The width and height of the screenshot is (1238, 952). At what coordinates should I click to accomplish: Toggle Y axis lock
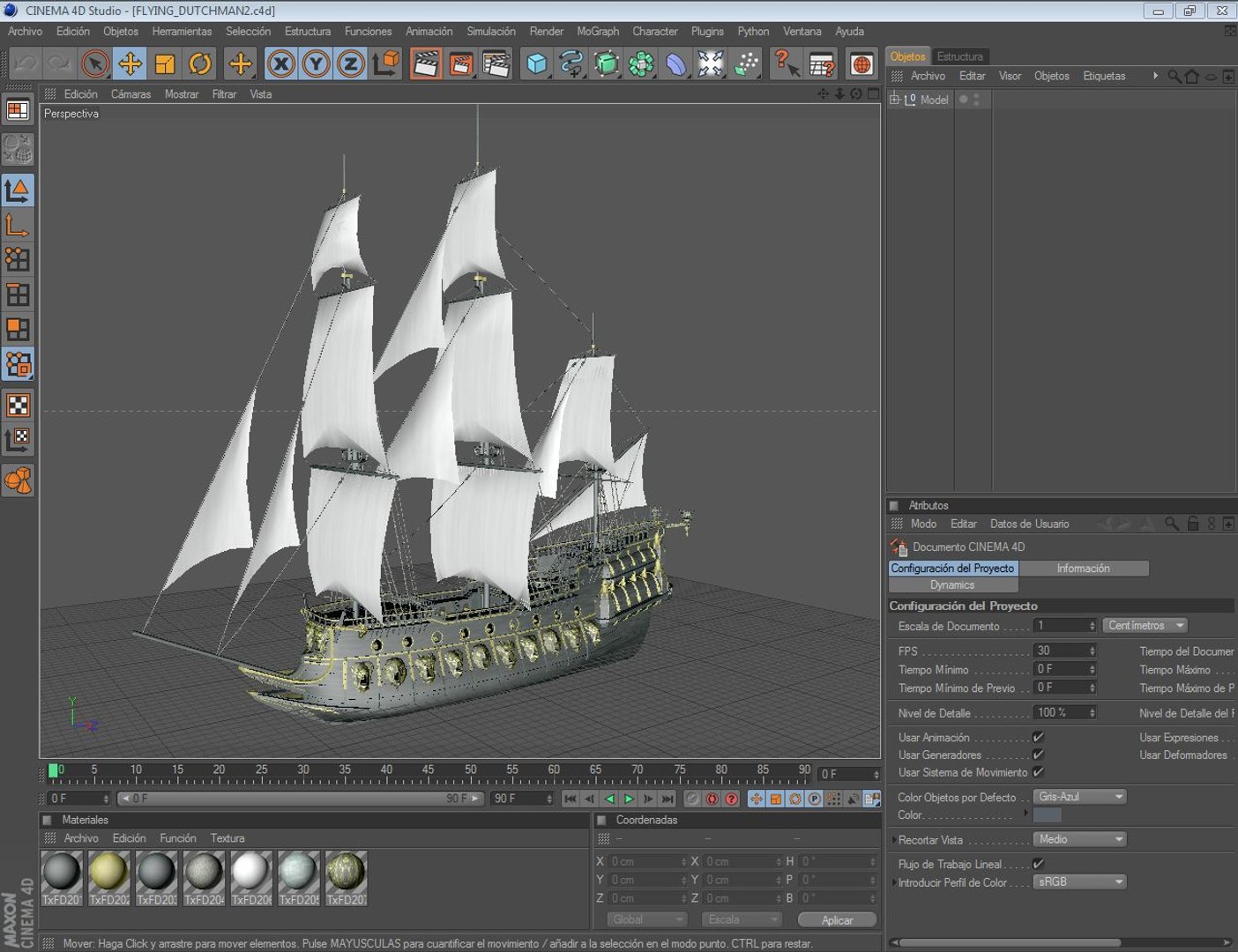316,63
